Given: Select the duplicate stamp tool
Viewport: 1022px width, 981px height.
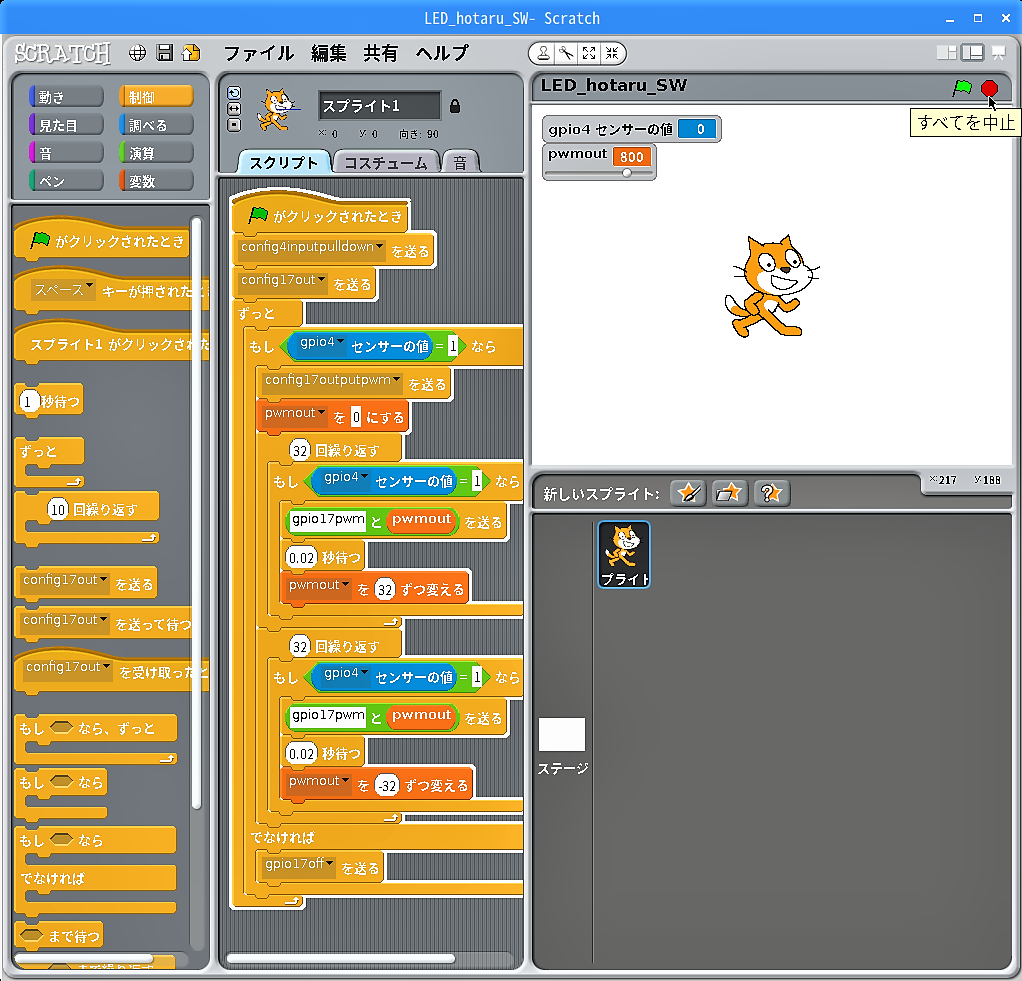Looking at the screenshot, I should (x=542, y=53).
